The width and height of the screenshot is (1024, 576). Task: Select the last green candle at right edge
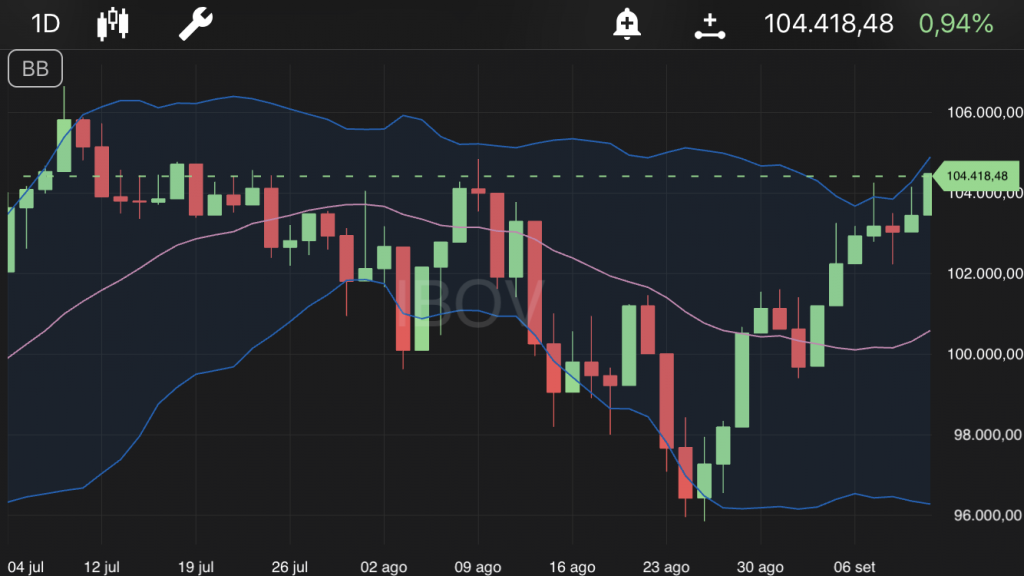pyautogui.click(x=927, y=195)
